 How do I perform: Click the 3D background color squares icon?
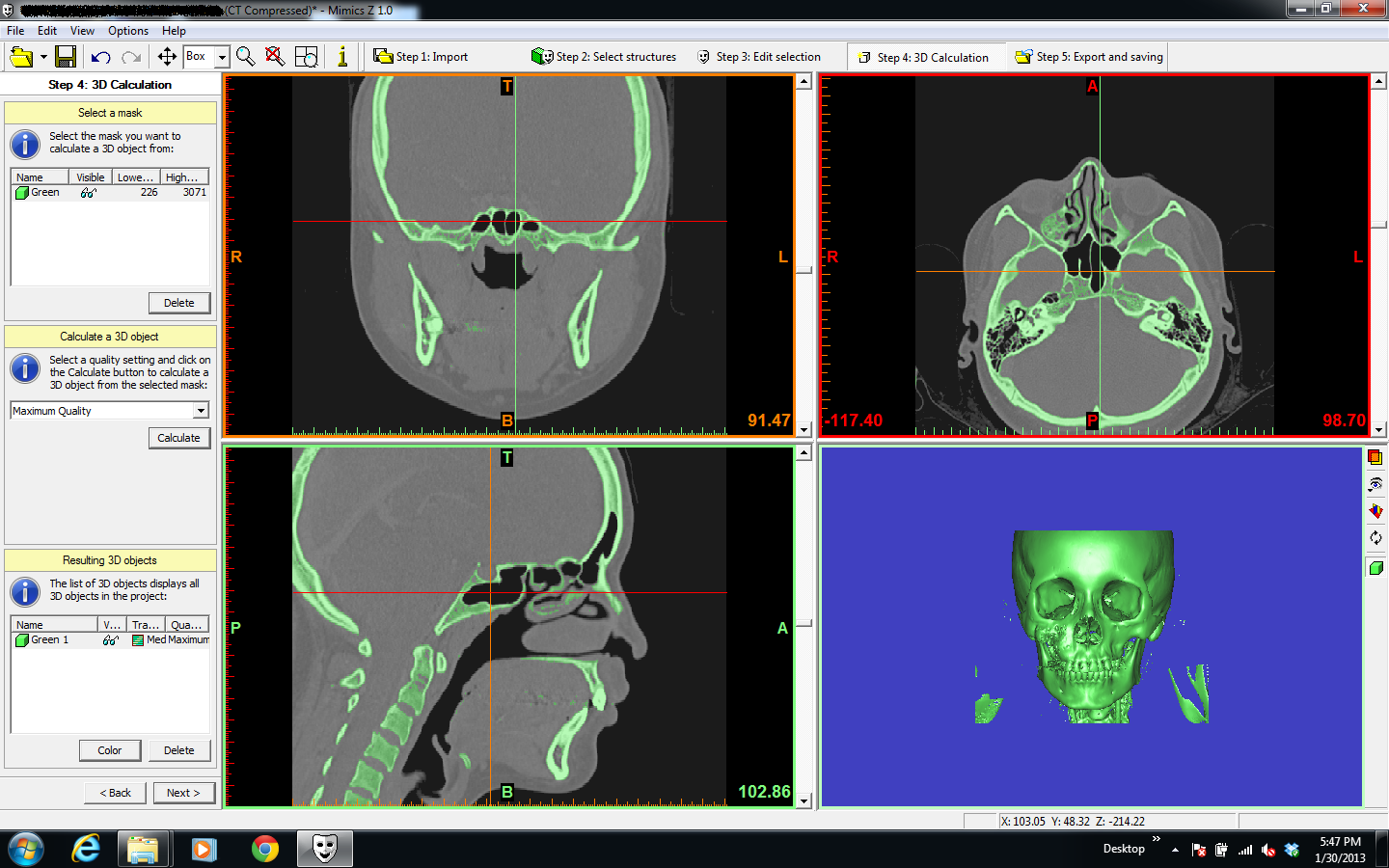point(1375,457)
